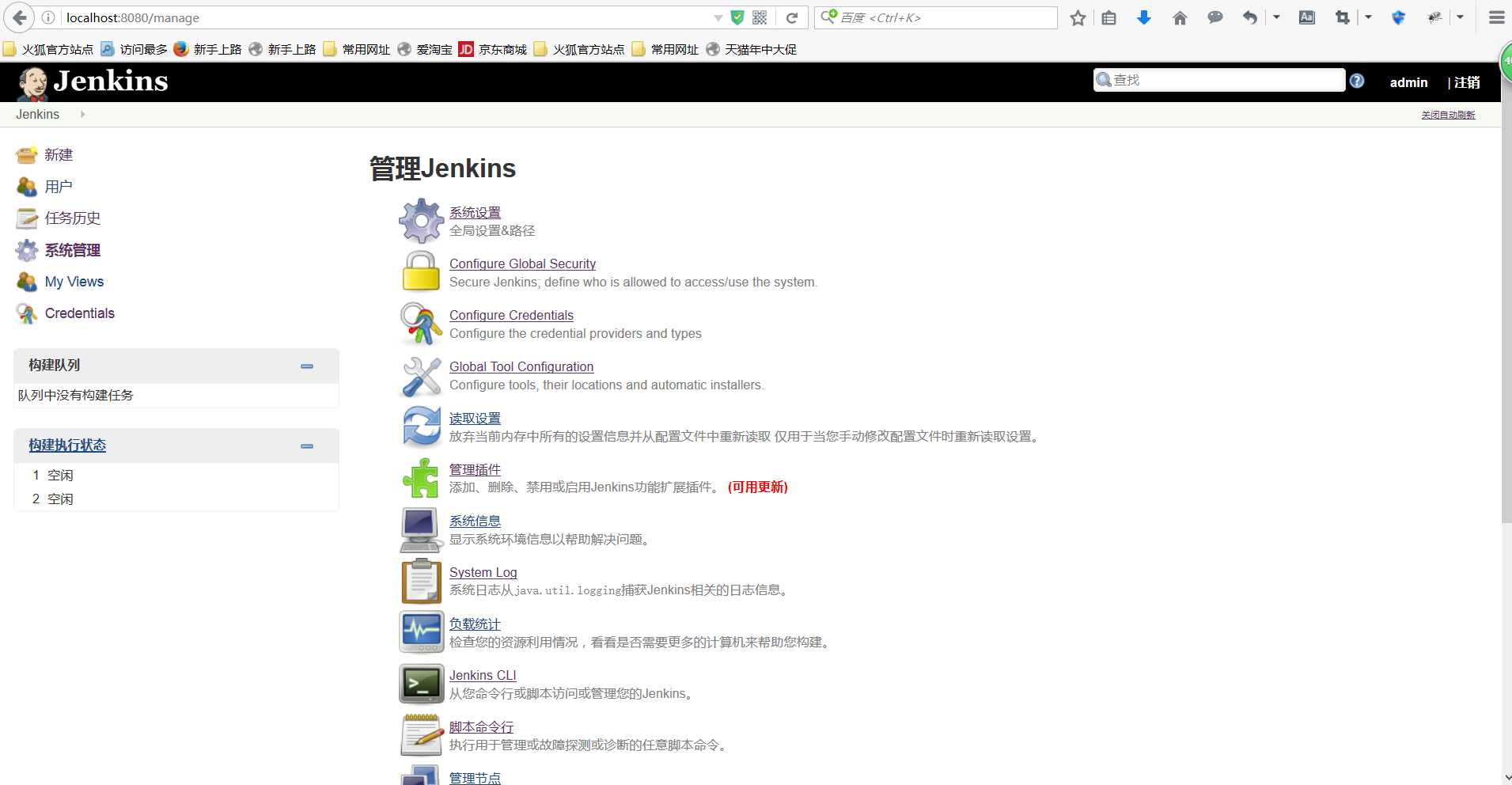Click the admin user link
The image size is (1512, 785).
tap(1408, 82)
